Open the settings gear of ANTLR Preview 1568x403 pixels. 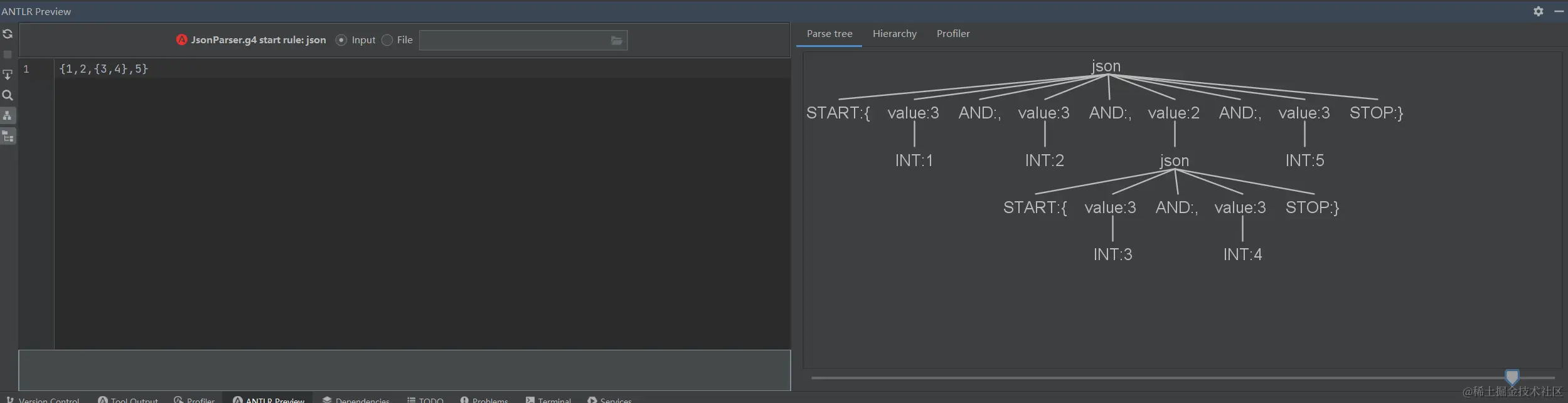tap(1538, 11)
